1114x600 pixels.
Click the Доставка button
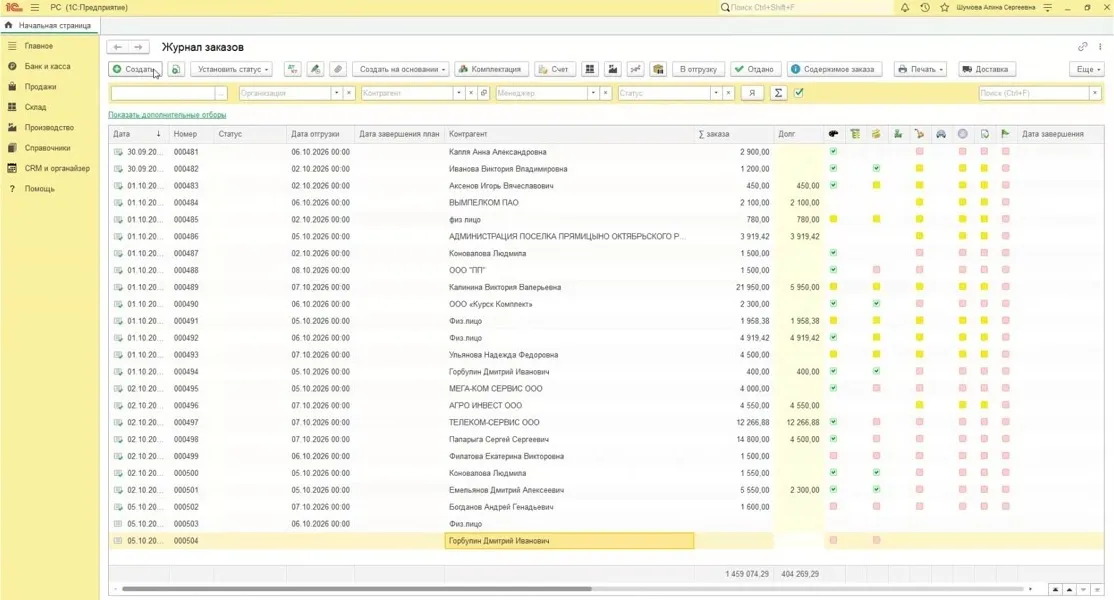click(x=985, y=70)
